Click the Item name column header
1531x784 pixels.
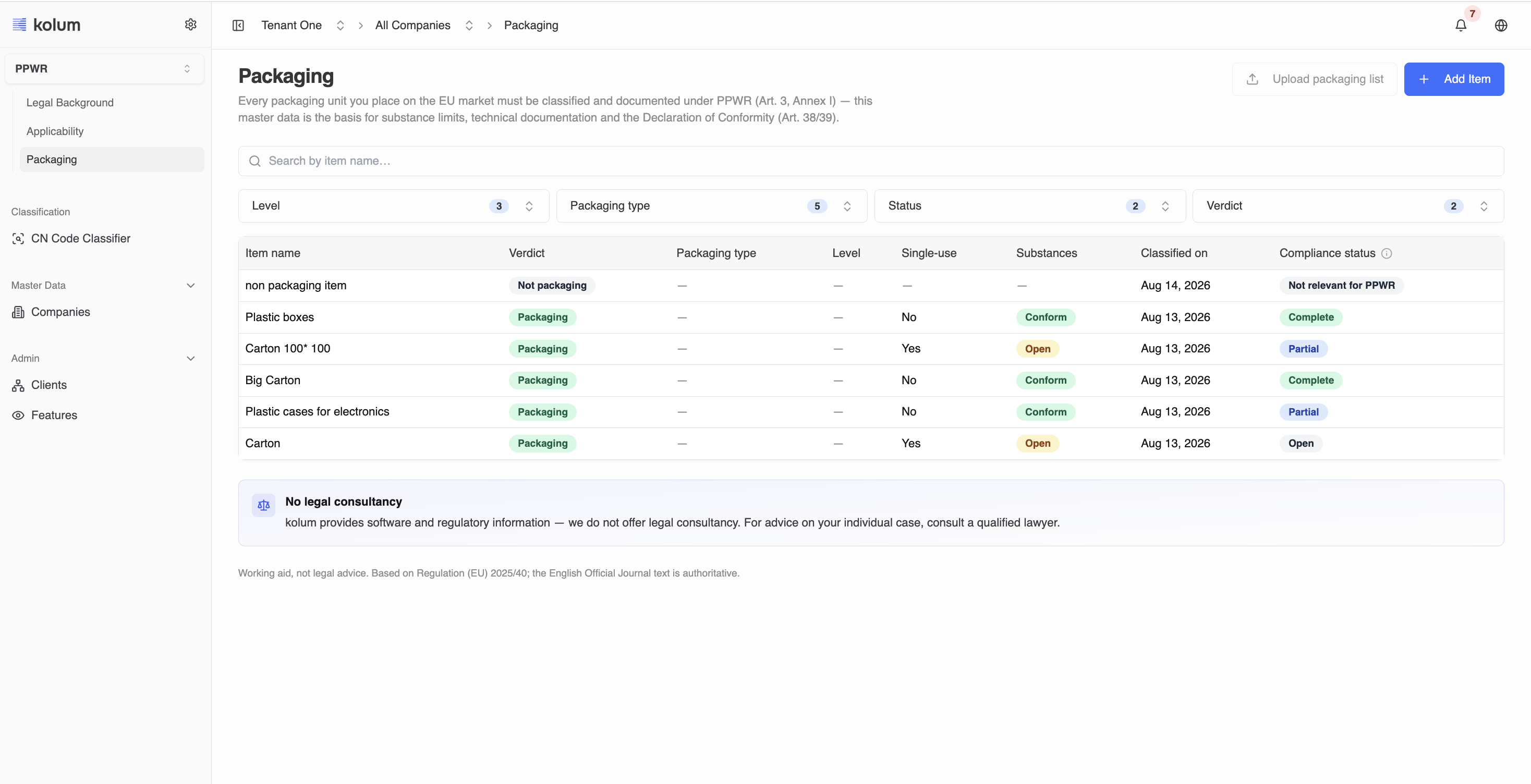[x=272, y=253]
